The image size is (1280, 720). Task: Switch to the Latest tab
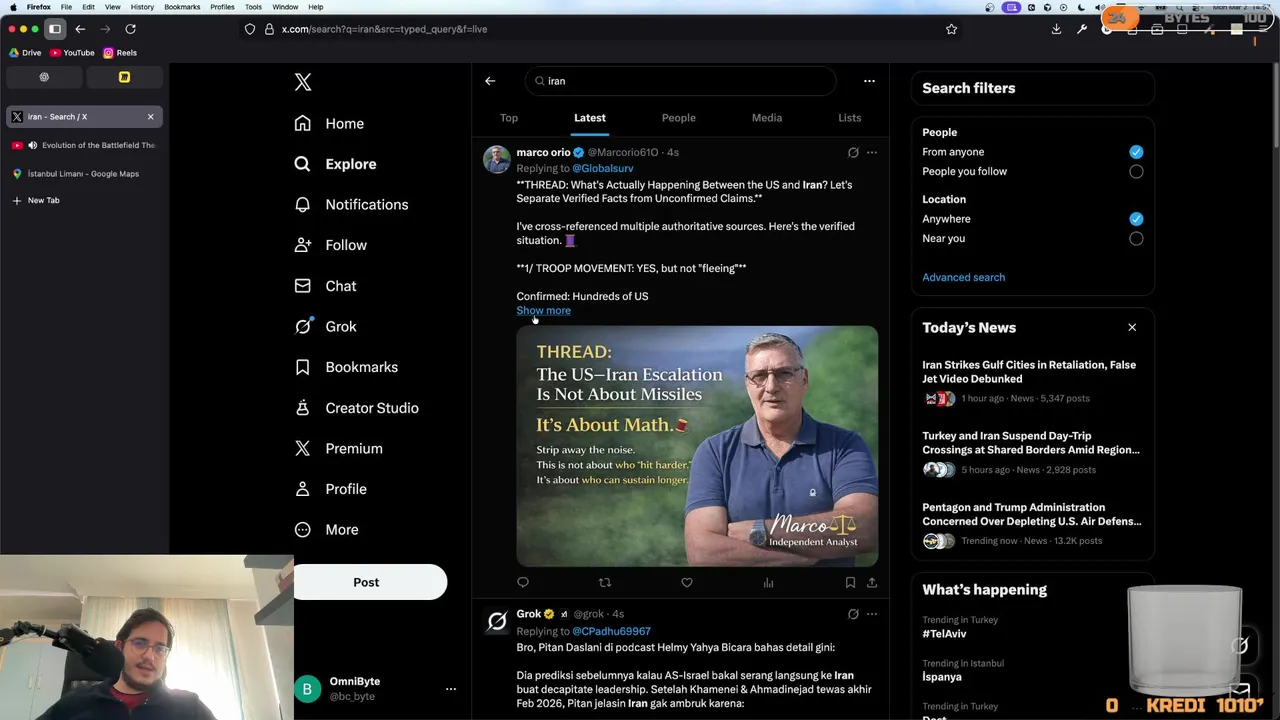pos(590,118)
